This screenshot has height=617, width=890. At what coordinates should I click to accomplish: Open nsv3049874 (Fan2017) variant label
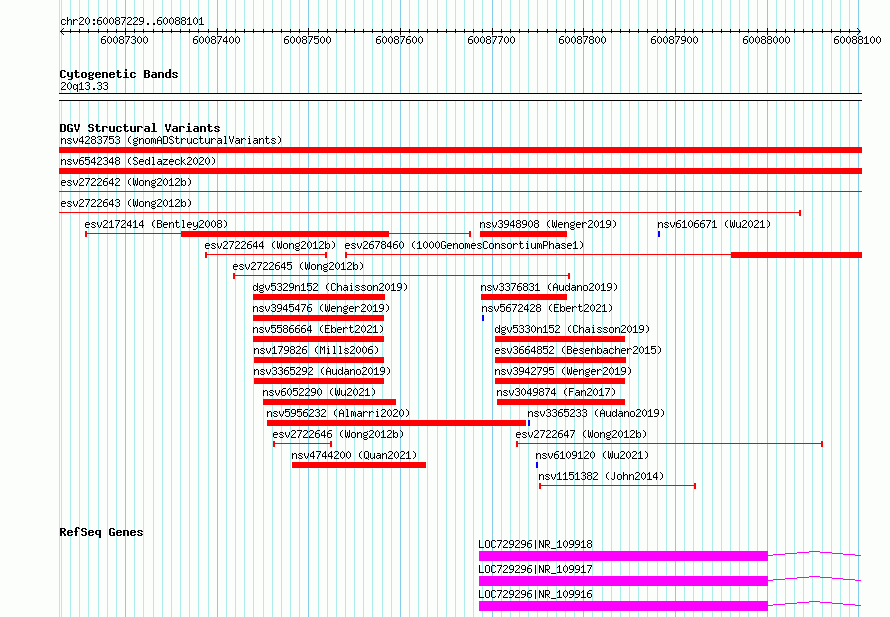556,392
